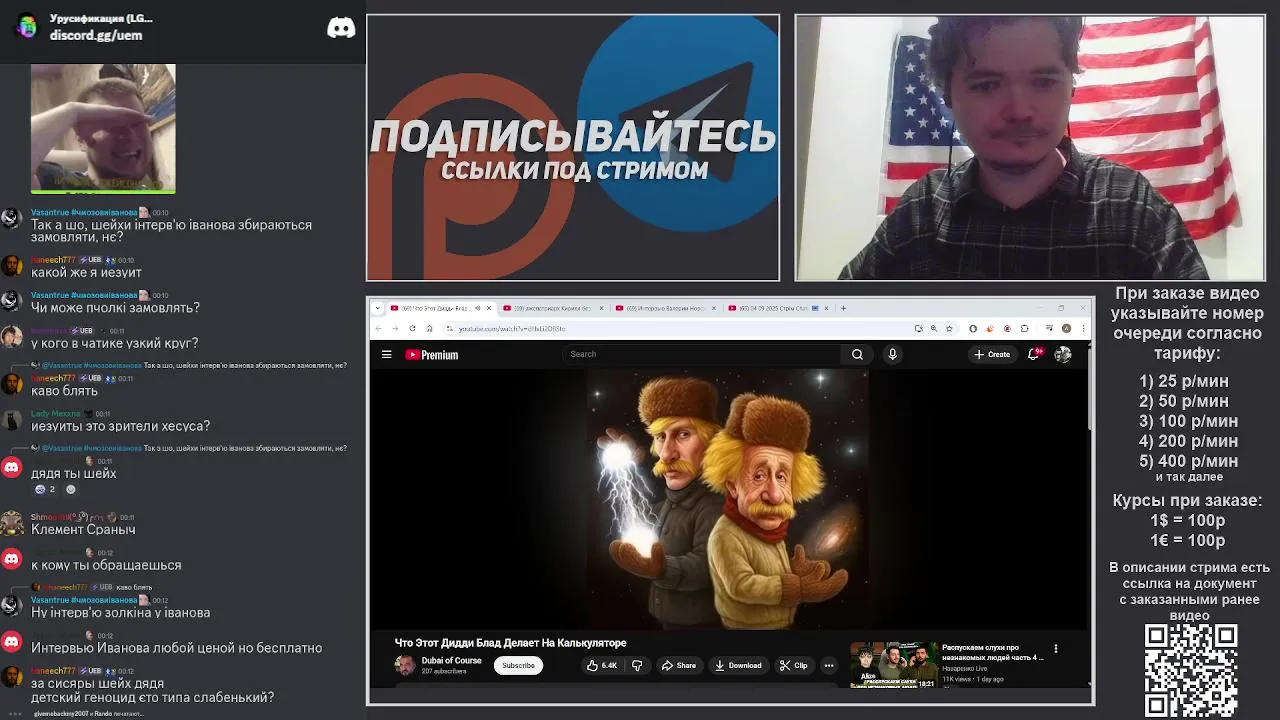
Task: Close the first YouTube browser tab
Action: [x=488, y=308]
